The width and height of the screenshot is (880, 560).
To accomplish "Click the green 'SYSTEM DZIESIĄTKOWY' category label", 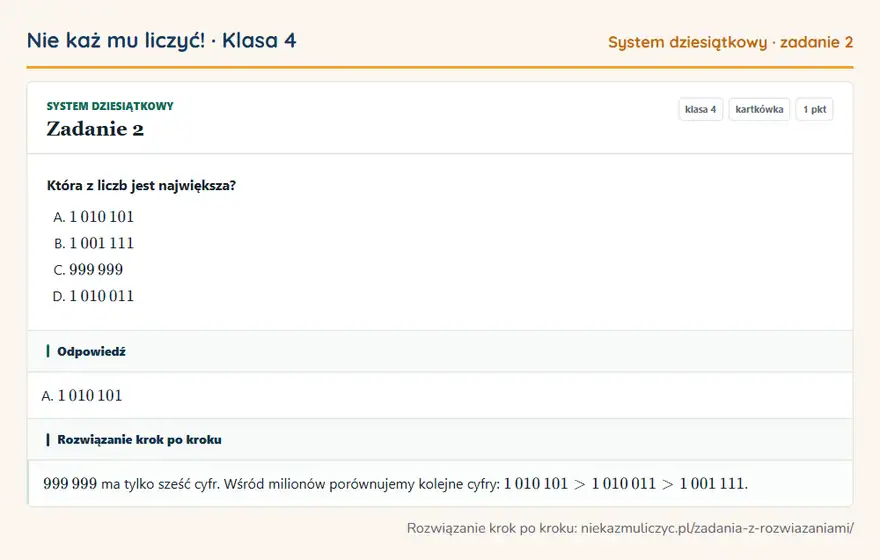I will [110, 106].
